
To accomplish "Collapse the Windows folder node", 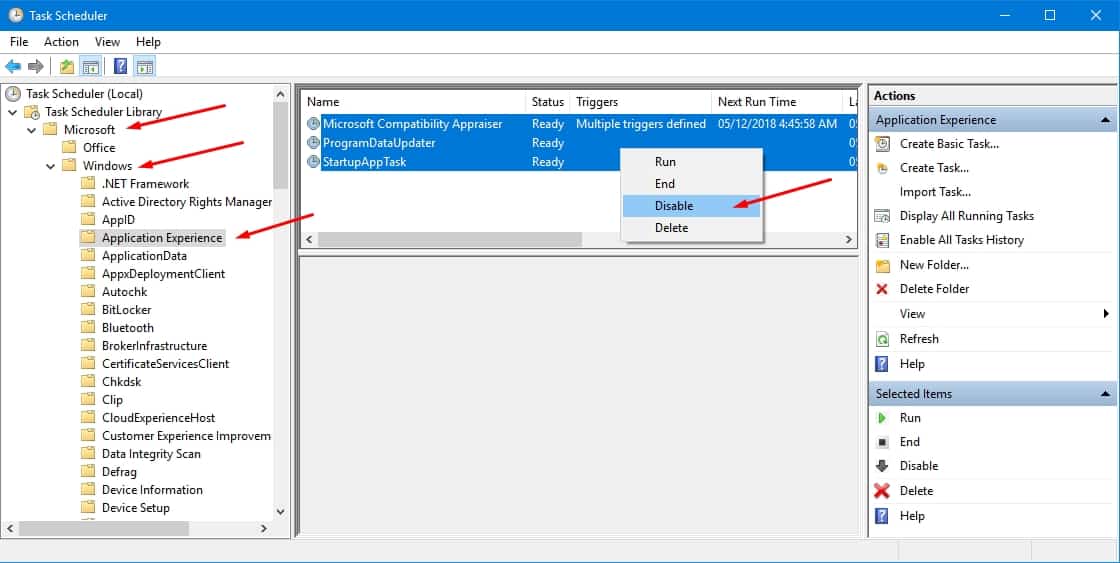I will click(x=50, y=166).
